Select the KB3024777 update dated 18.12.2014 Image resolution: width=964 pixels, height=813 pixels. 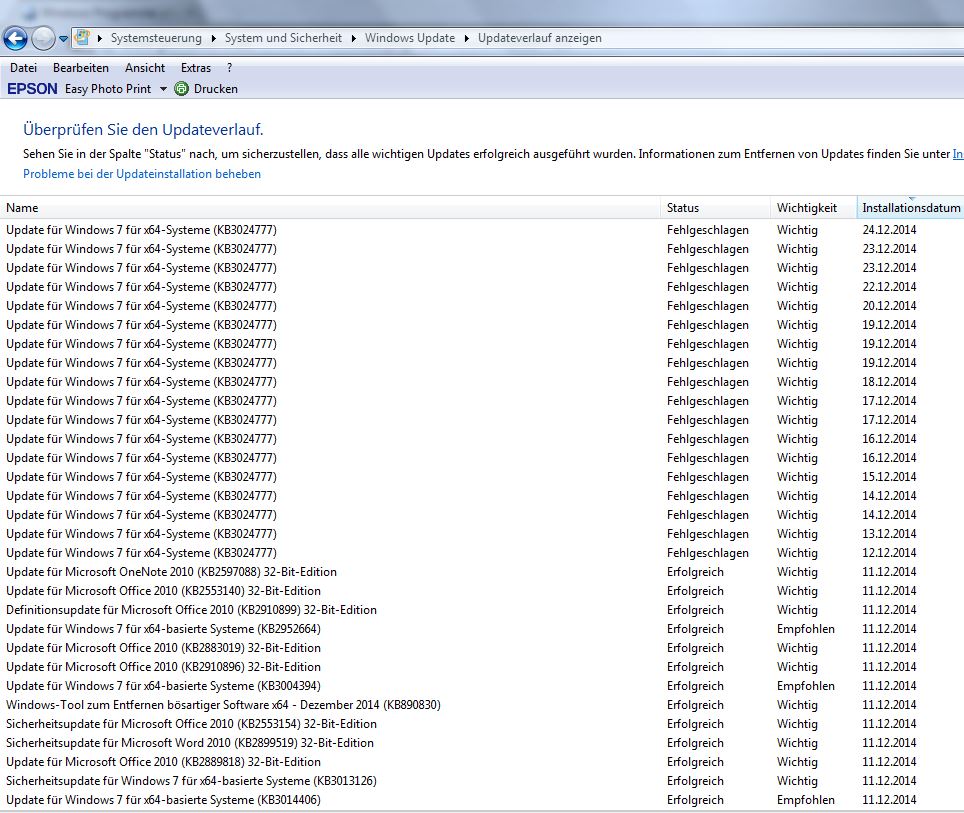(x=482, y=382)
